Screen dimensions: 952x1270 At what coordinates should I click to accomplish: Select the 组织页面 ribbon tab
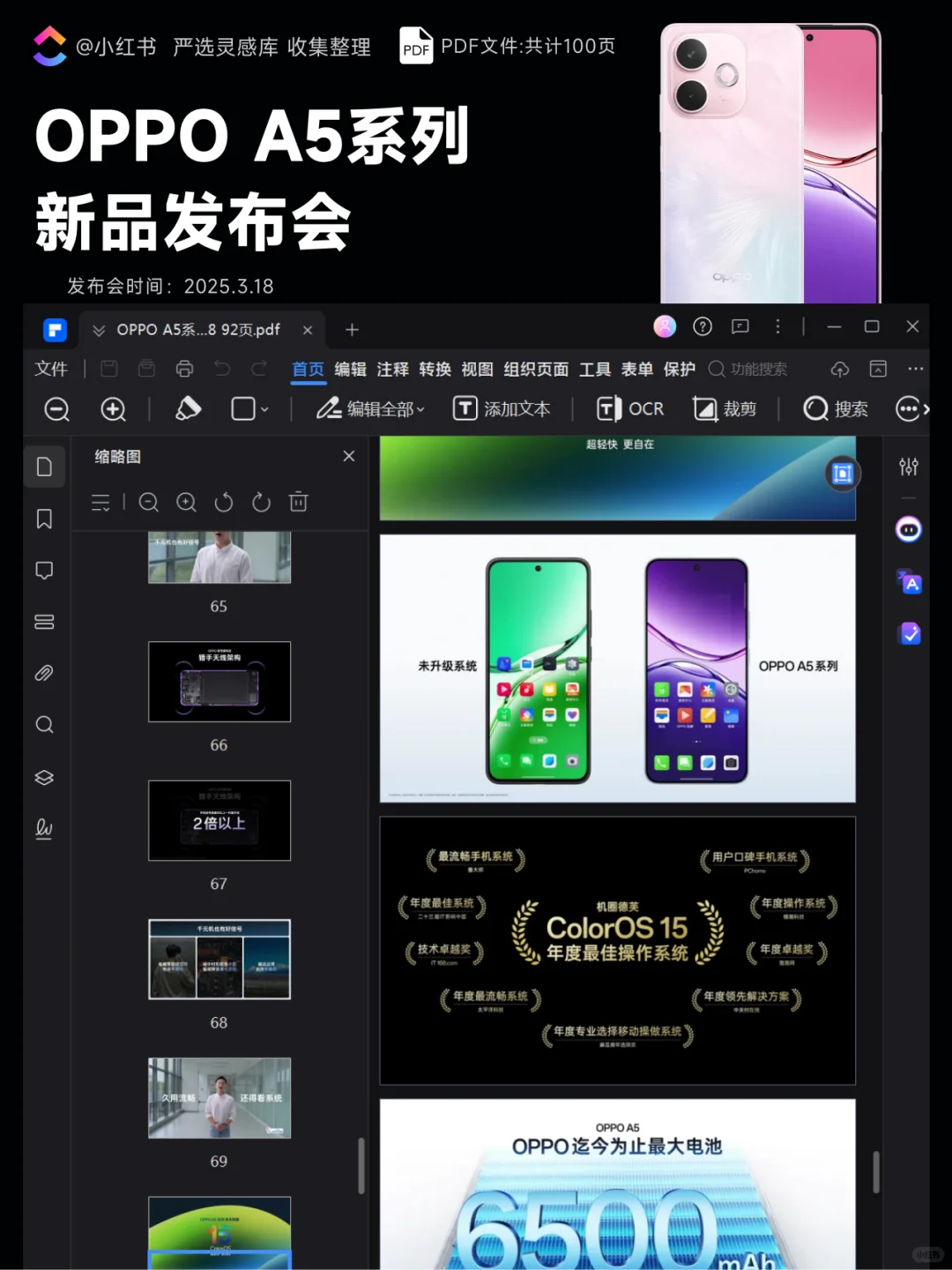point(536,370)
